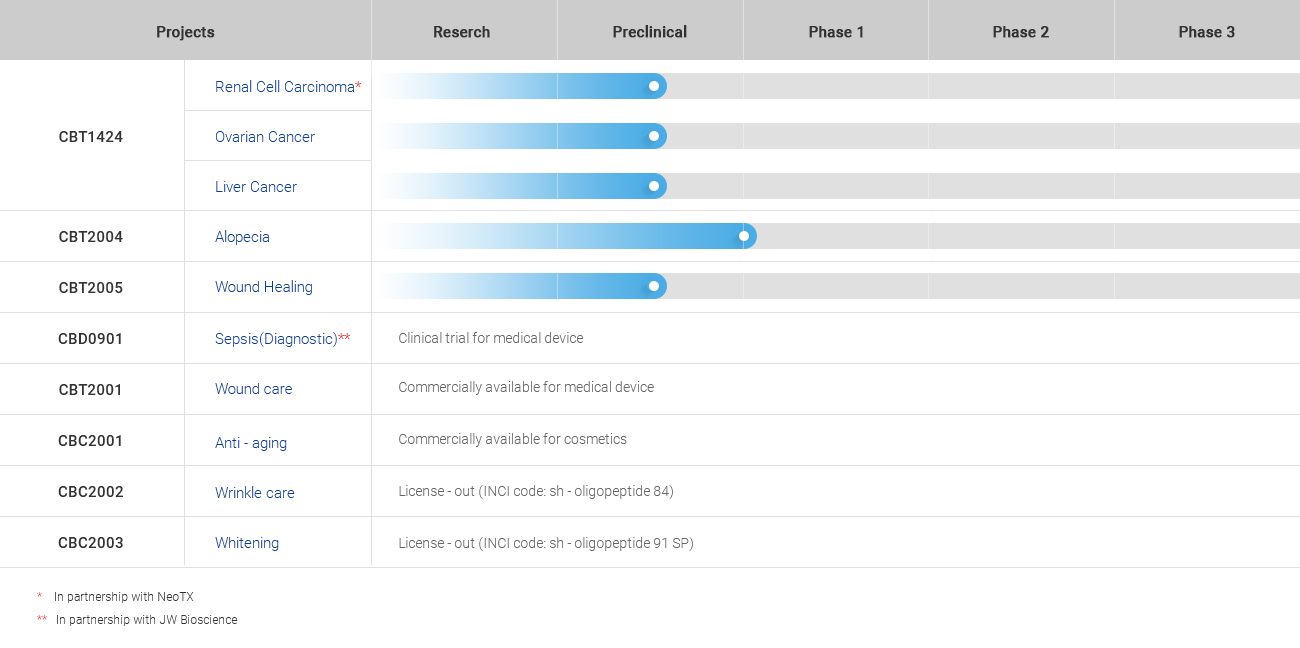This screenshot has width=1300, height=648.
Task: Click the Renal Cell Carcinoma progress marker dot
Action: [x=654, y=86]
